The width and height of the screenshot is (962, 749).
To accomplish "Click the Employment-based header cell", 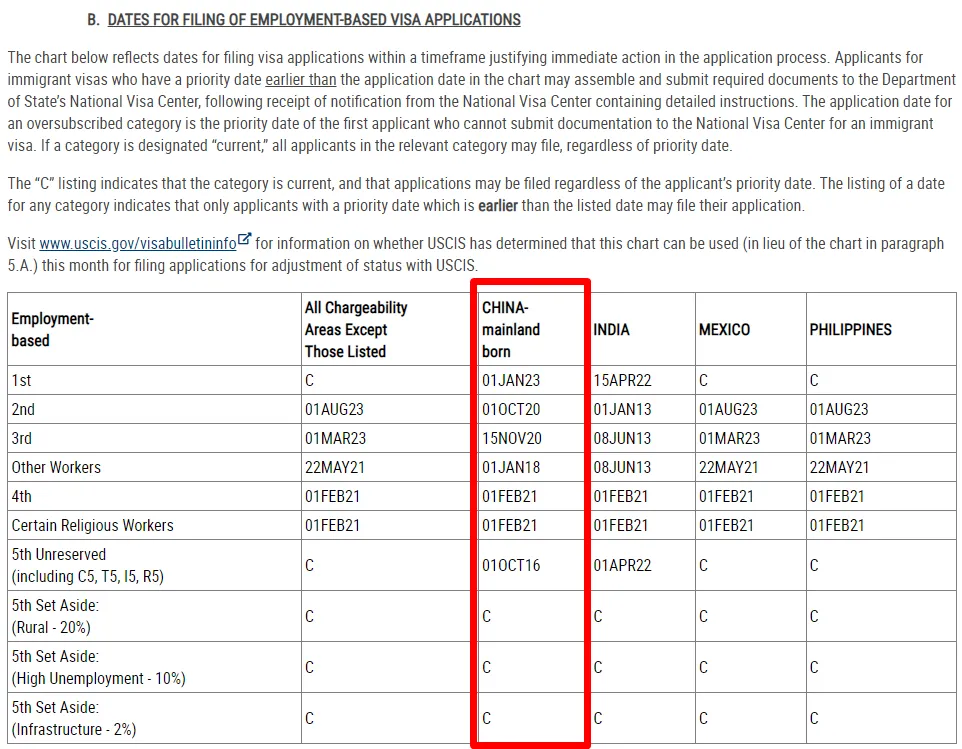I will coord(52,330).
